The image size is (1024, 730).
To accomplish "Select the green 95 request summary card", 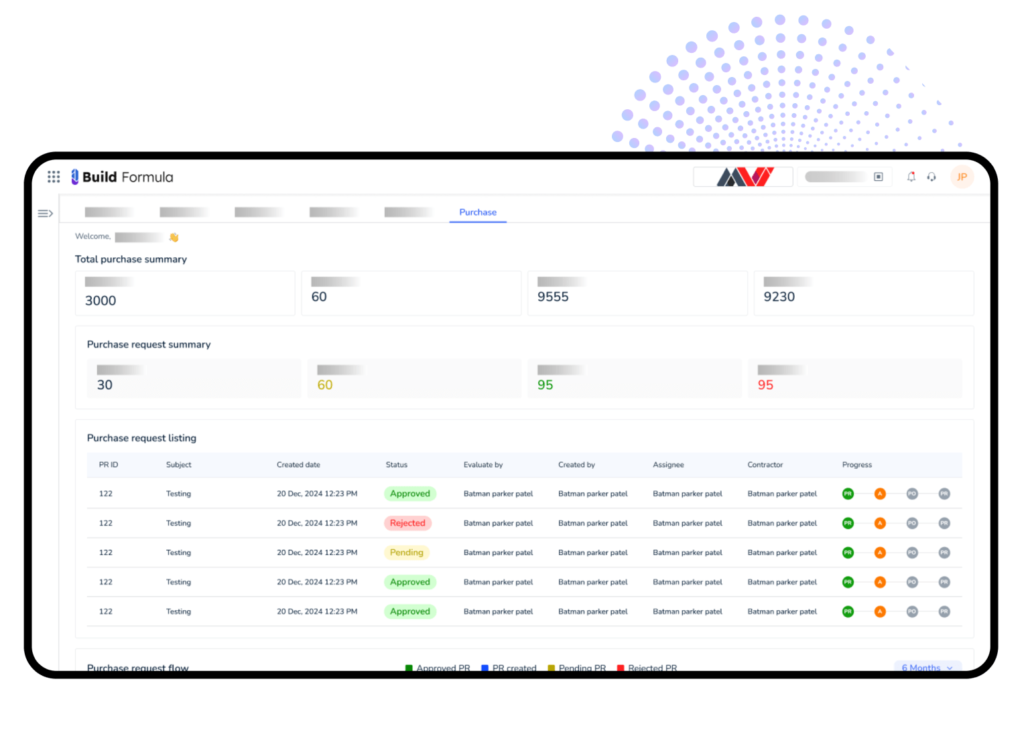I will click(x=634, y=378).
